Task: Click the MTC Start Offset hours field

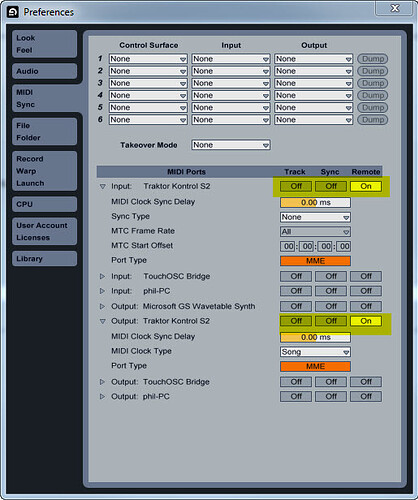Action: [x=288, y=247]
